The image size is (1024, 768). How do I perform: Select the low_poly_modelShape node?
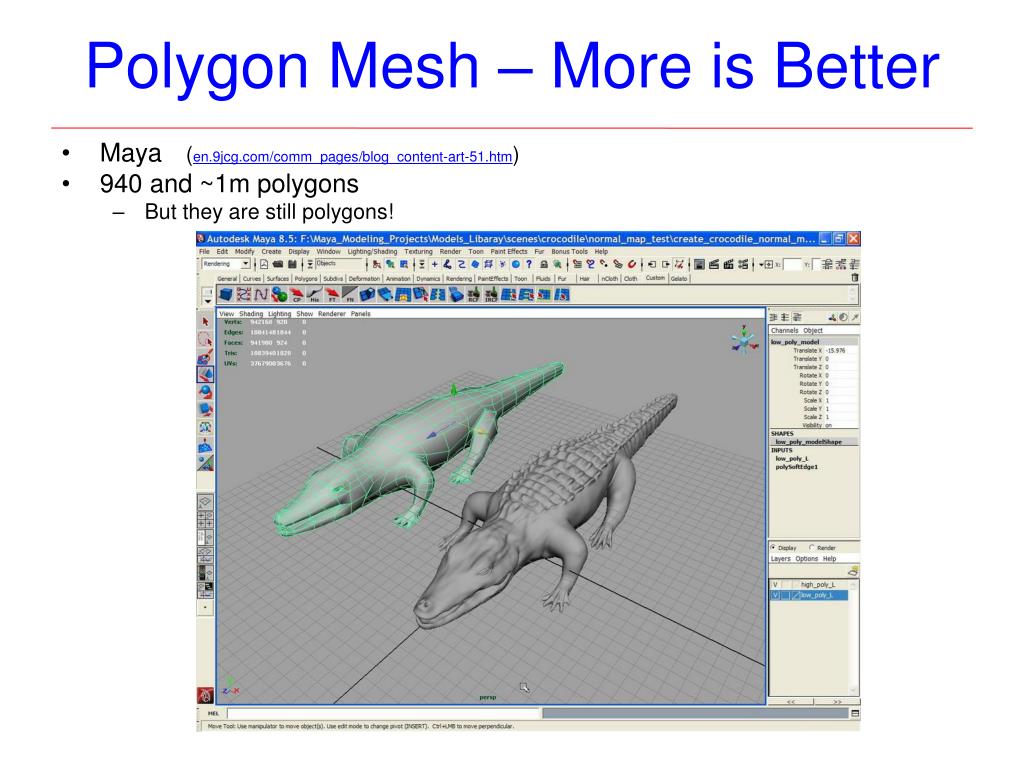[808, 442]
